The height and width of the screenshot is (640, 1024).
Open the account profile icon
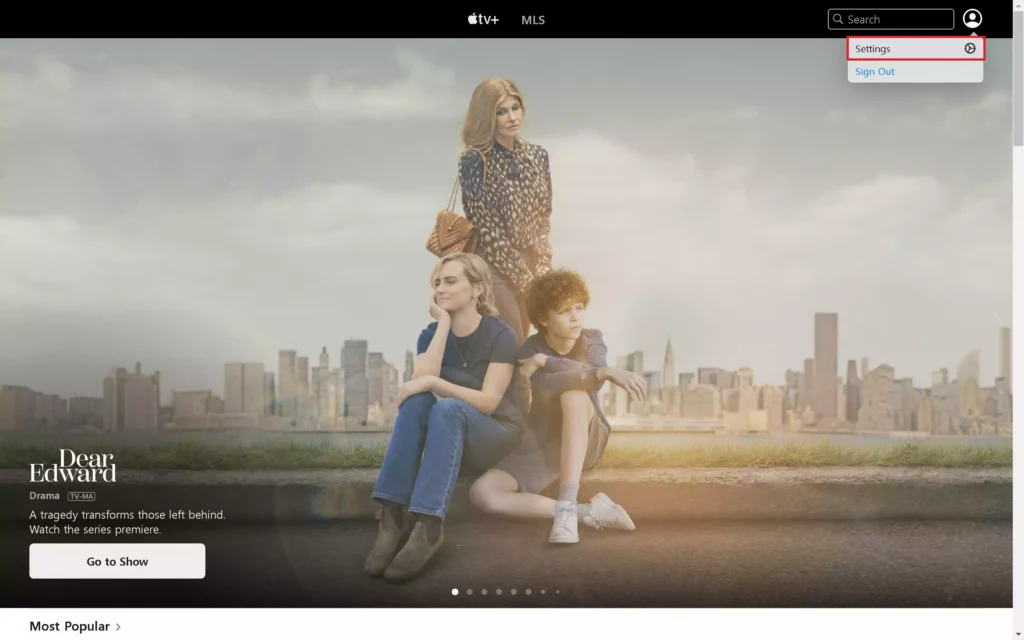click(x=972, y=19)
